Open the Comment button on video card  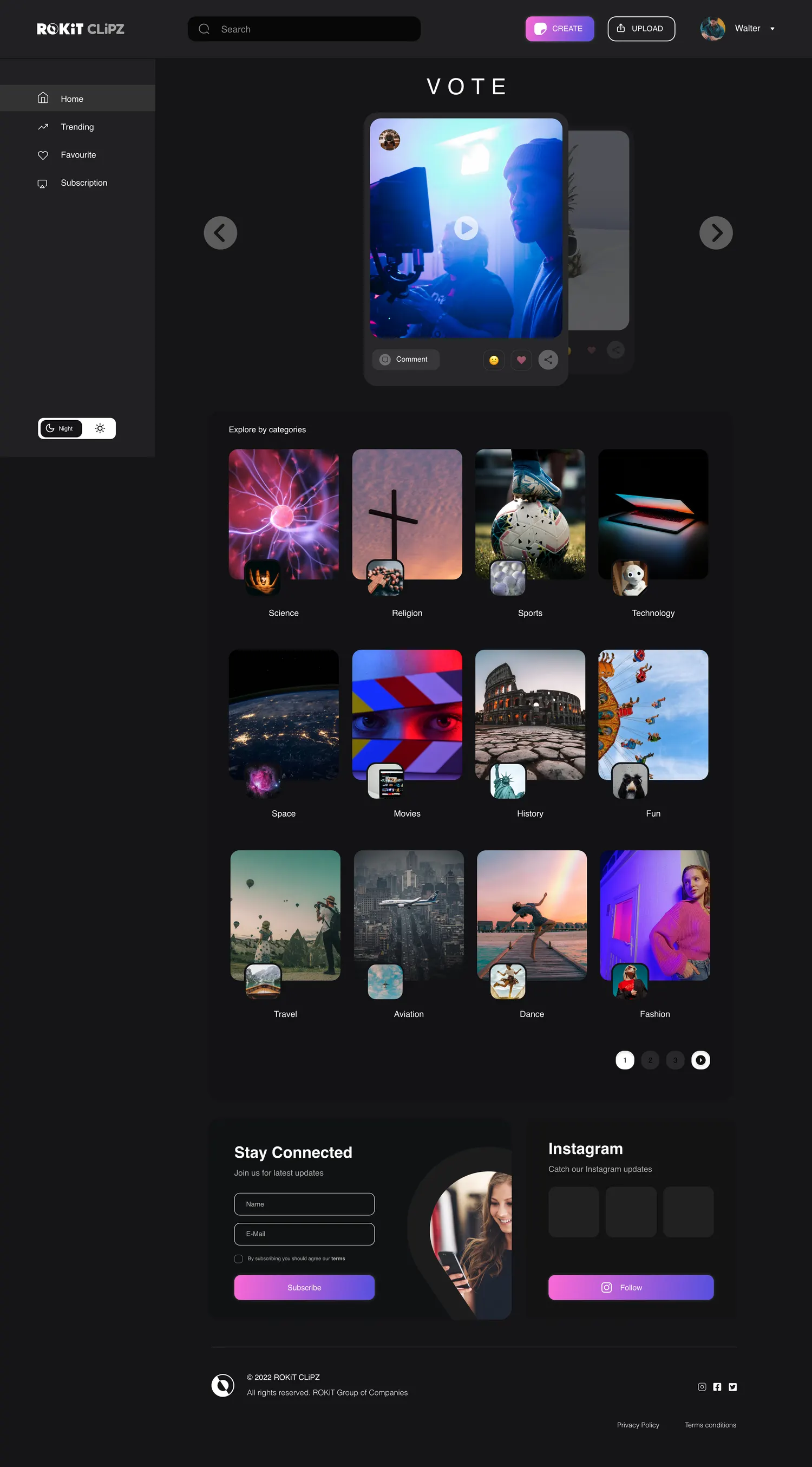click(x=405, y=360)
